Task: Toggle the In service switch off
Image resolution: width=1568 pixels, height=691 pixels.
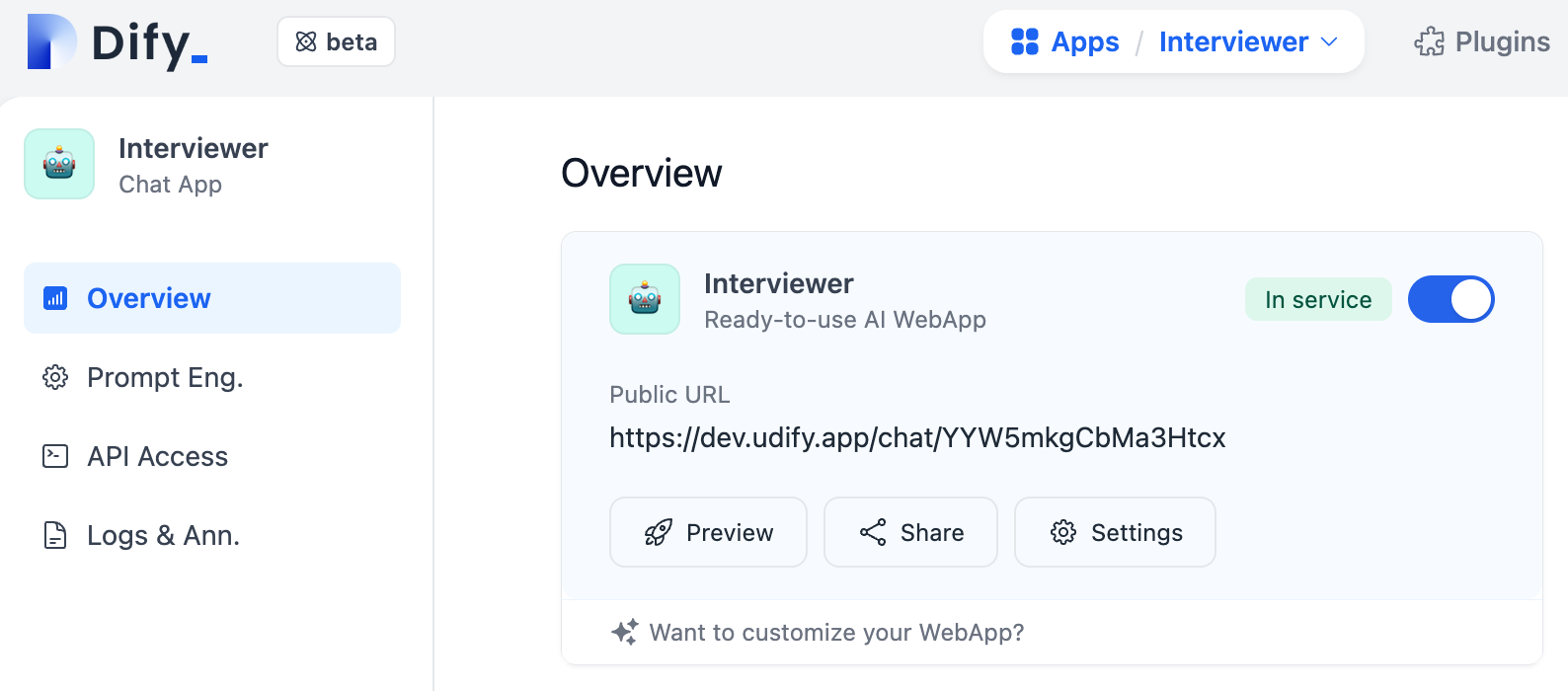Action: (1450, 299)
